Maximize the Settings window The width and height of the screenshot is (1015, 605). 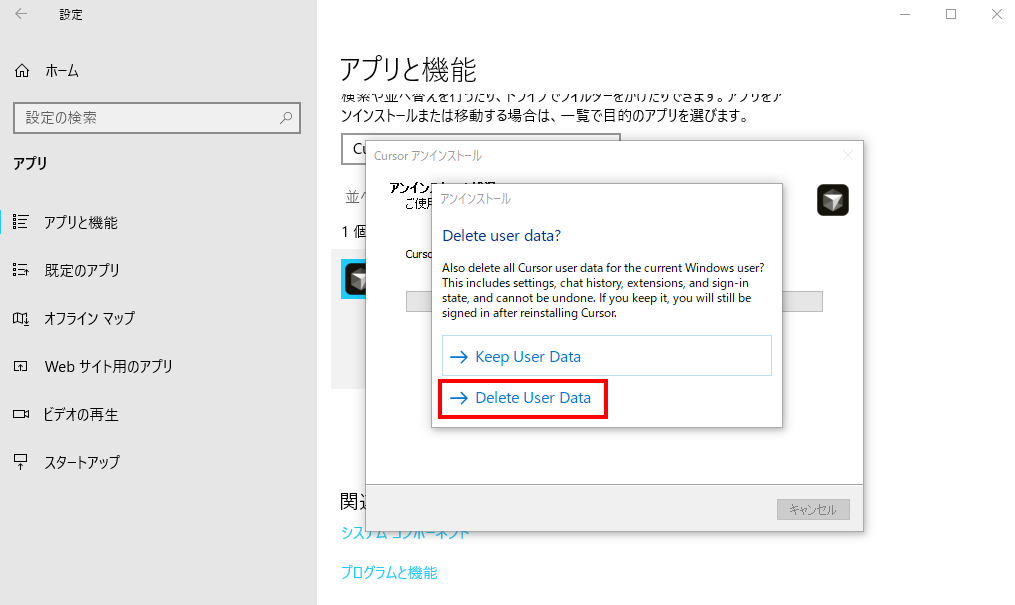[x=951, y=14]
